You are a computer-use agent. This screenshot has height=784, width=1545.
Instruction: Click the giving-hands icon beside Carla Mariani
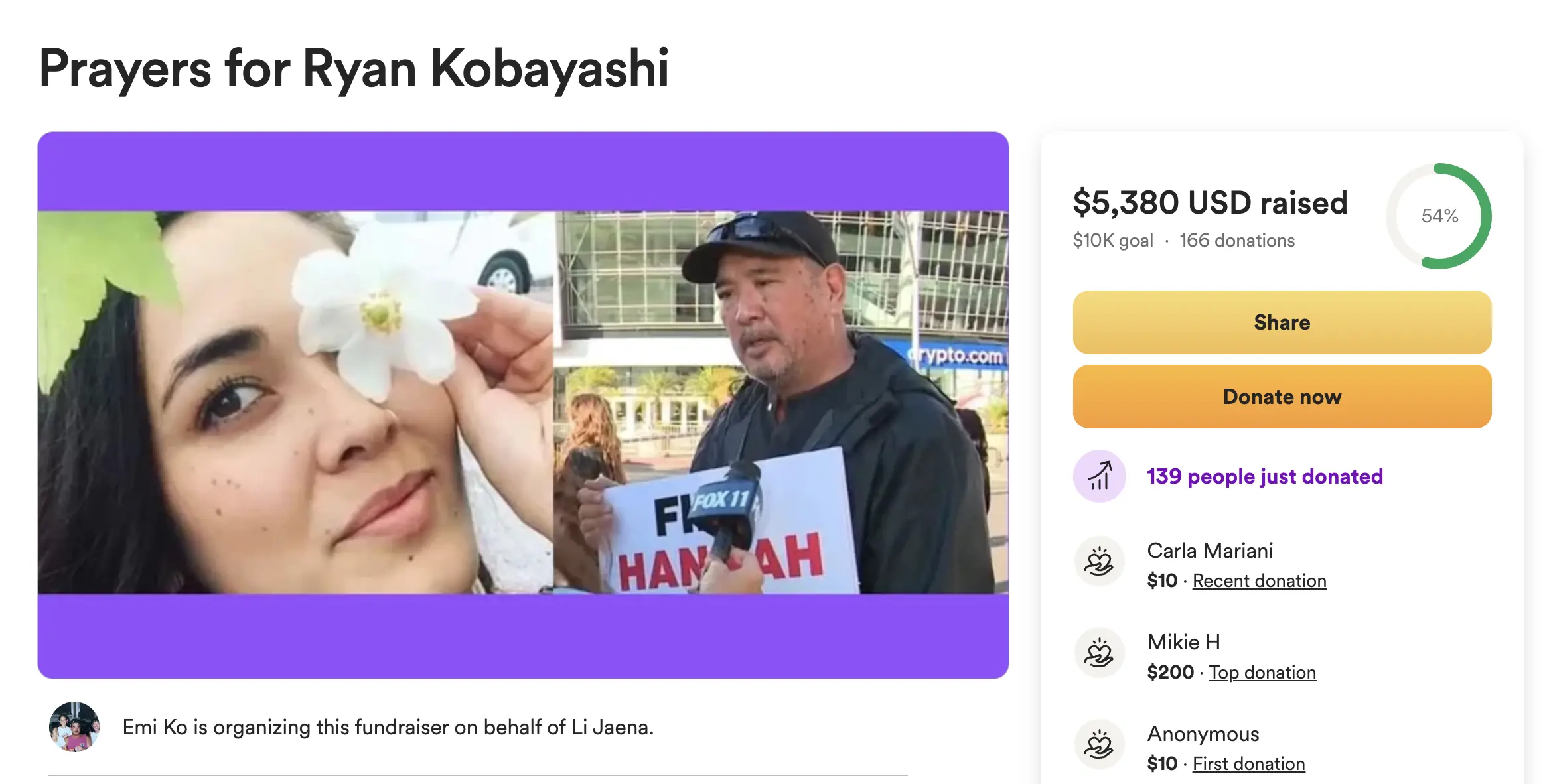pos(1098,560)
